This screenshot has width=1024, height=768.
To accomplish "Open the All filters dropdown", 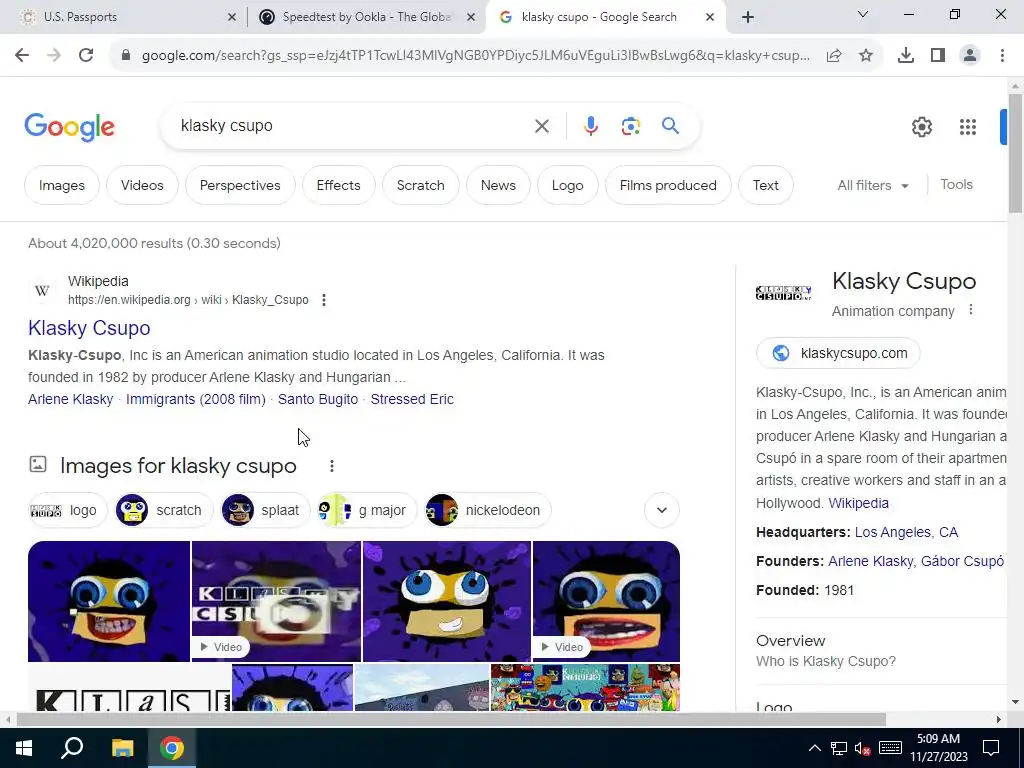I will (873, 185).
